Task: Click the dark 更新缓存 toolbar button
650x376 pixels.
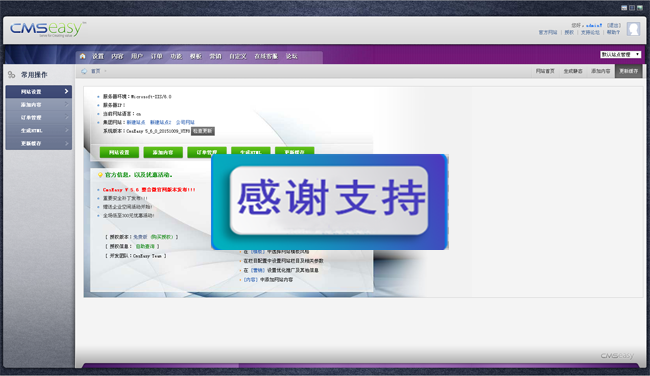Action: (x=628, y=71)
